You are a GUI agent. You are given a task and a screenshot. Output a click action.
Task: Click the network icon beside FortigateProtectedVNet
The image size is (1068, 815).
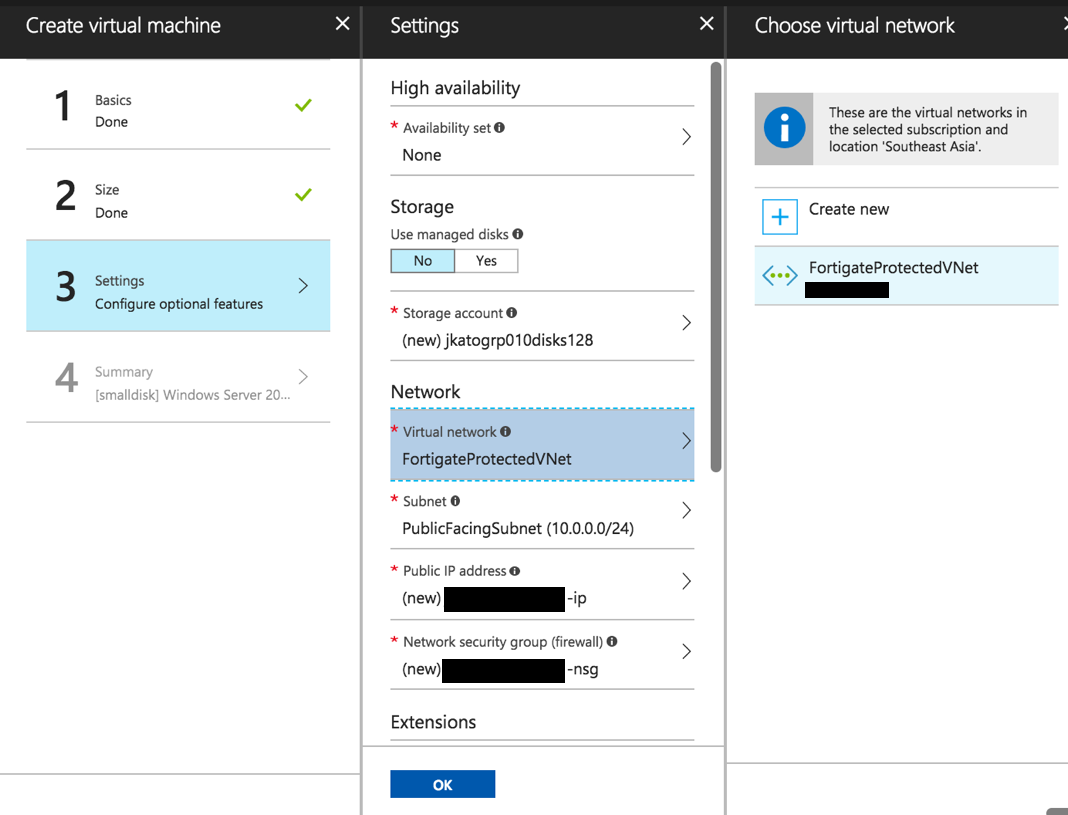[x=779, y=277]
